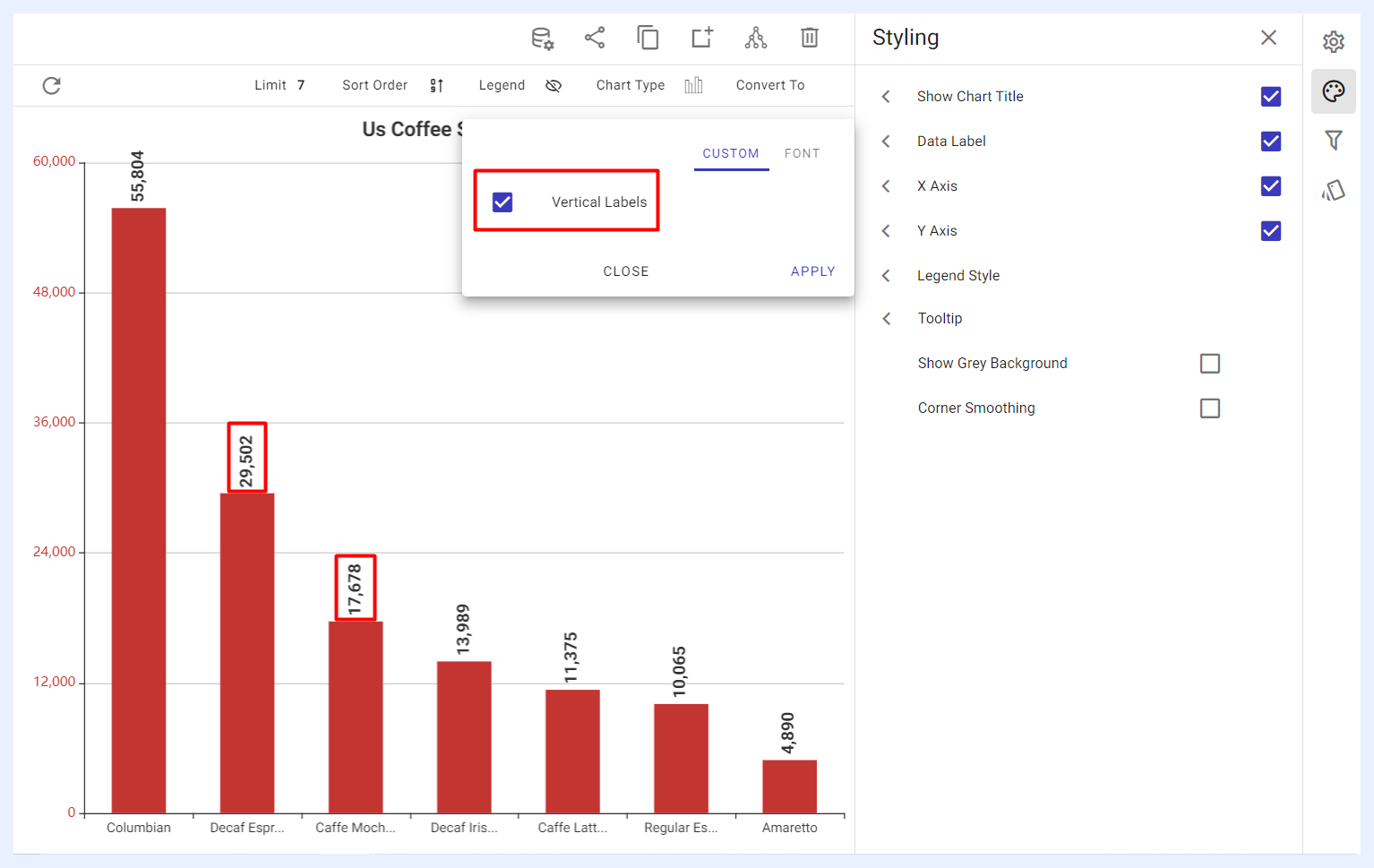The width and height of the screenshot is (1374, 868).
Task: Toggle the Sort Order icon
Action: 437,85
